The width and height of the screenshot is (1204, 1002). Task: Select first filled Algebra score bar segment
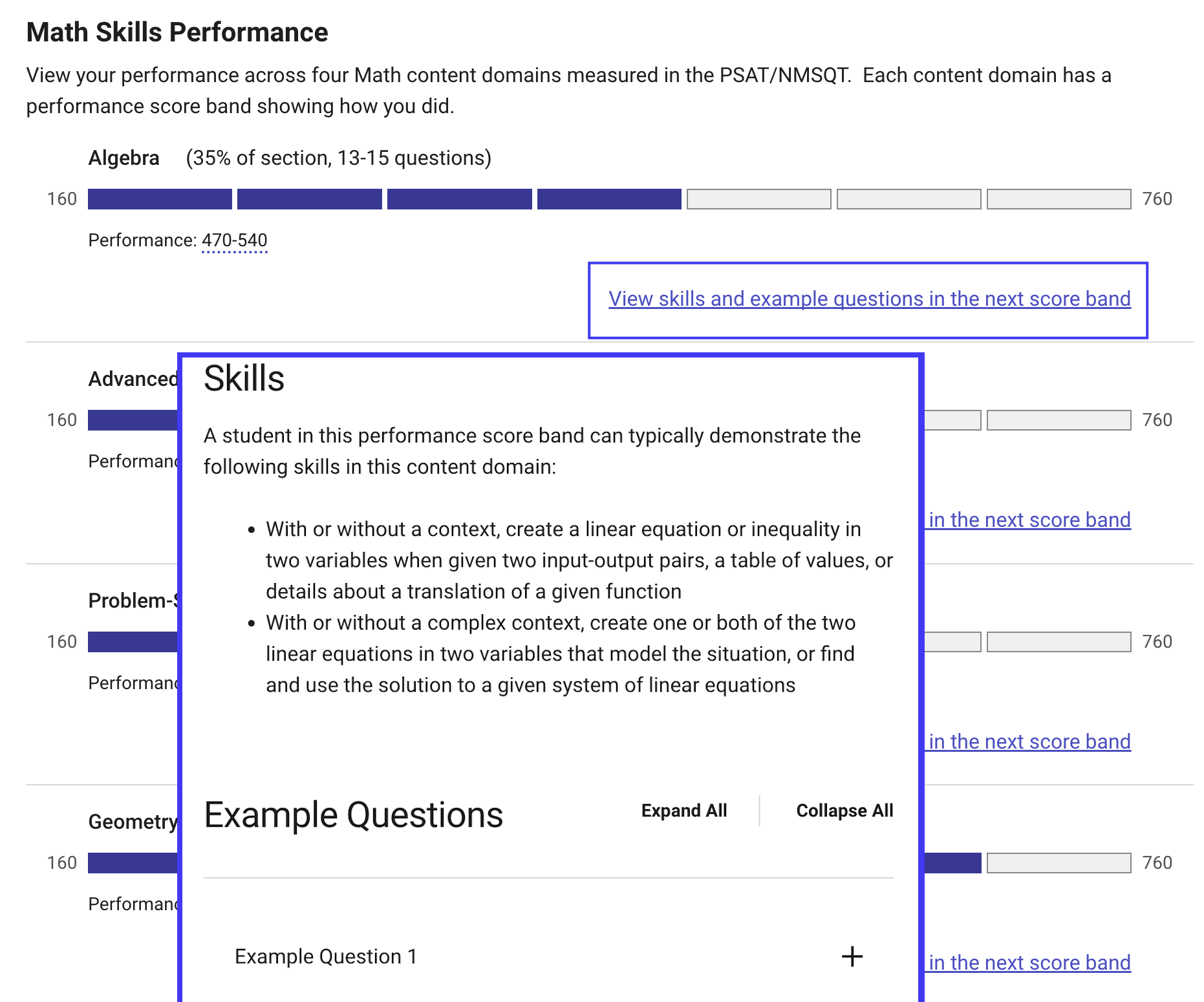click(160, 199)
